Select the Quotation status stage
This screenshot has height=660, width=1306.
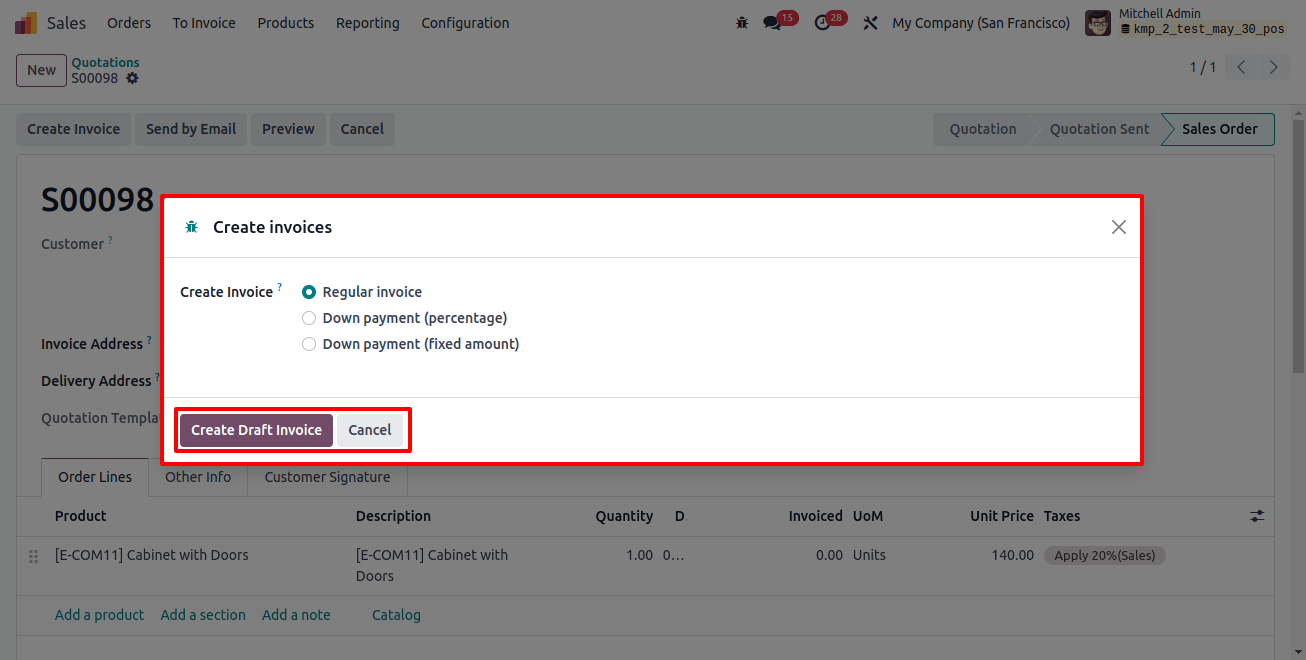[983, 129]
